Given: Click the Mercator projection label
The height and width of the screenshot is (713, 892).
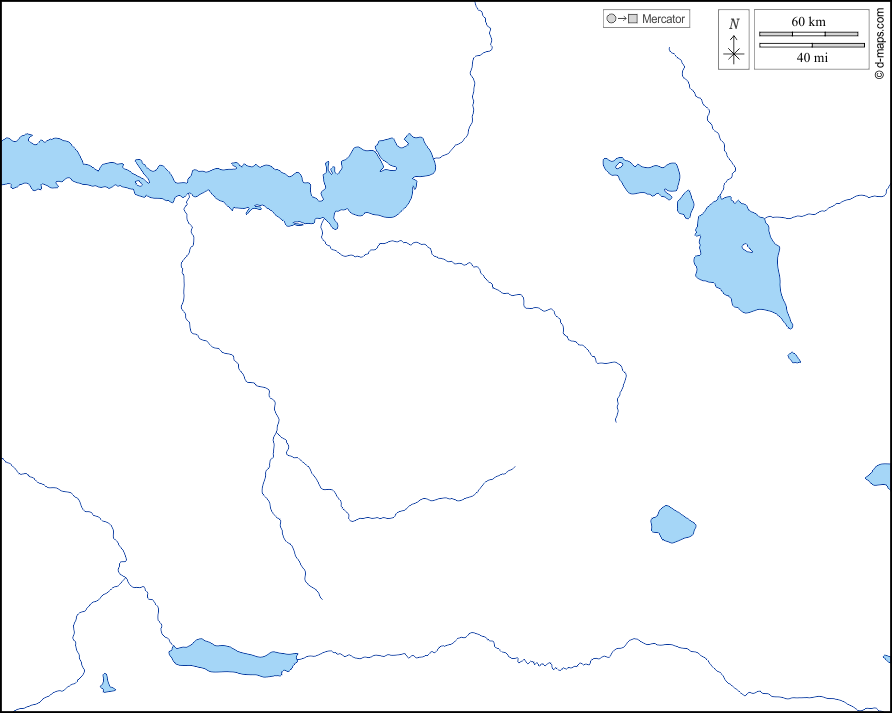Looking at the screenshot, I should (x=663, y=19).
